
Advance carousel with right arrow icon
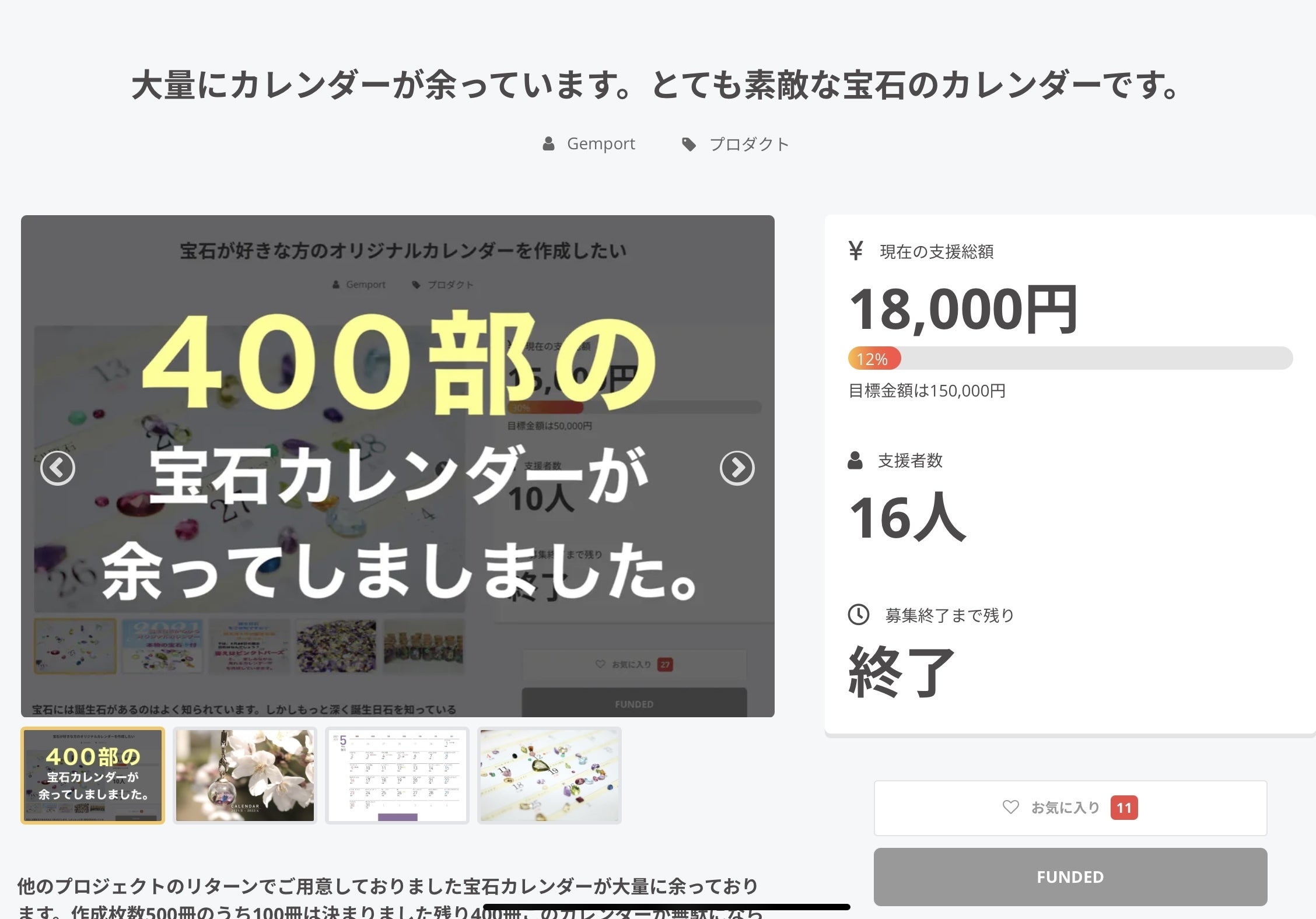point(737,468)
